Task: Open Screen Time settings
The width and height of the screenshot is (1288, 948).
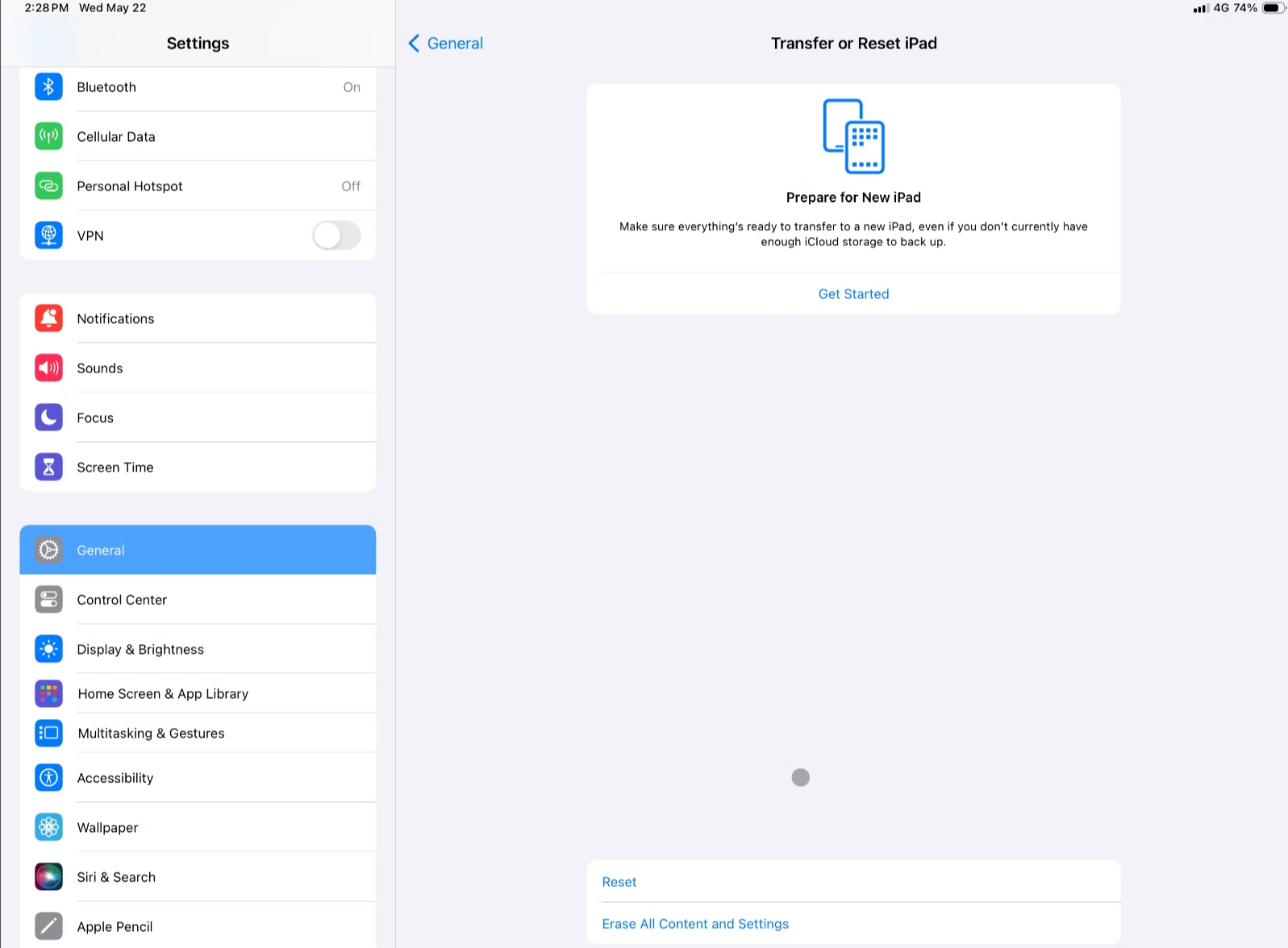Action: click(x=198, y=467)
